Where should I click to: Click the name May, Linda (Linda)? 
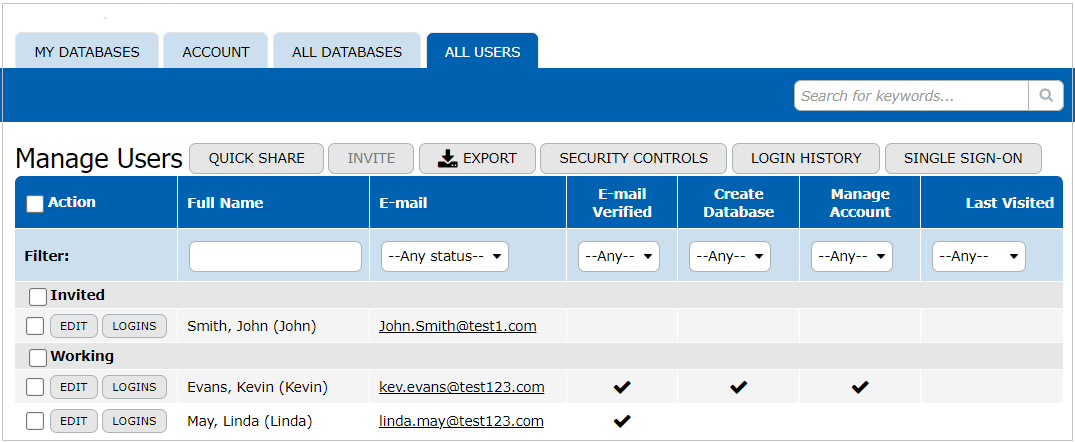[x=250, y=421]
